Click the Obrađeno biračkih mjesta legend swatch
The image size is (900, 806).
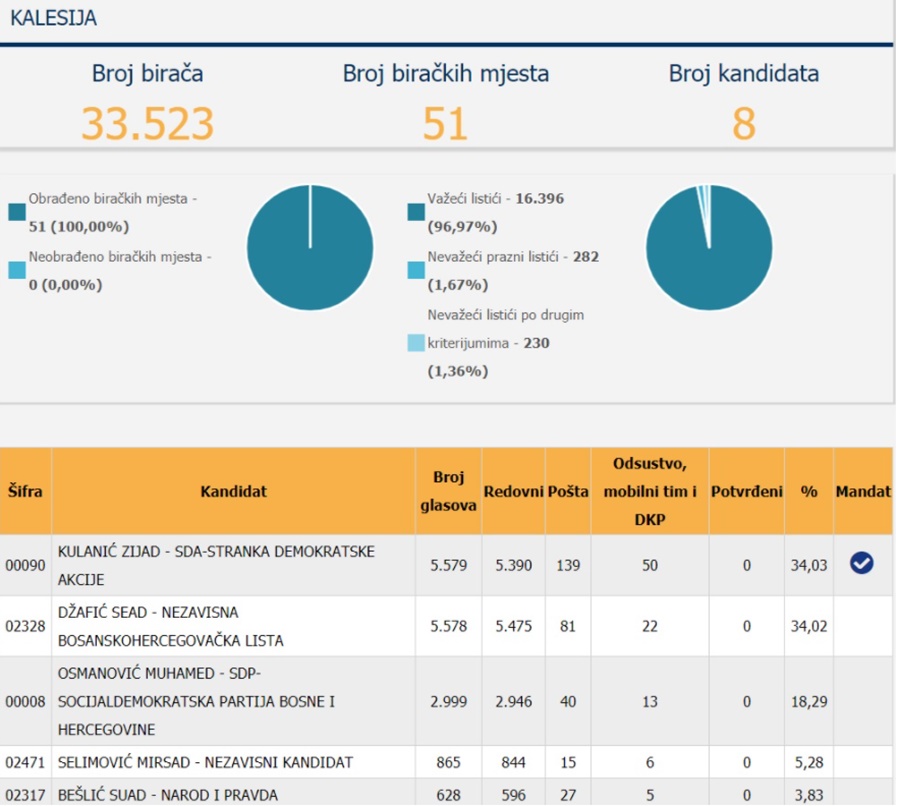[x=17, y=212]
